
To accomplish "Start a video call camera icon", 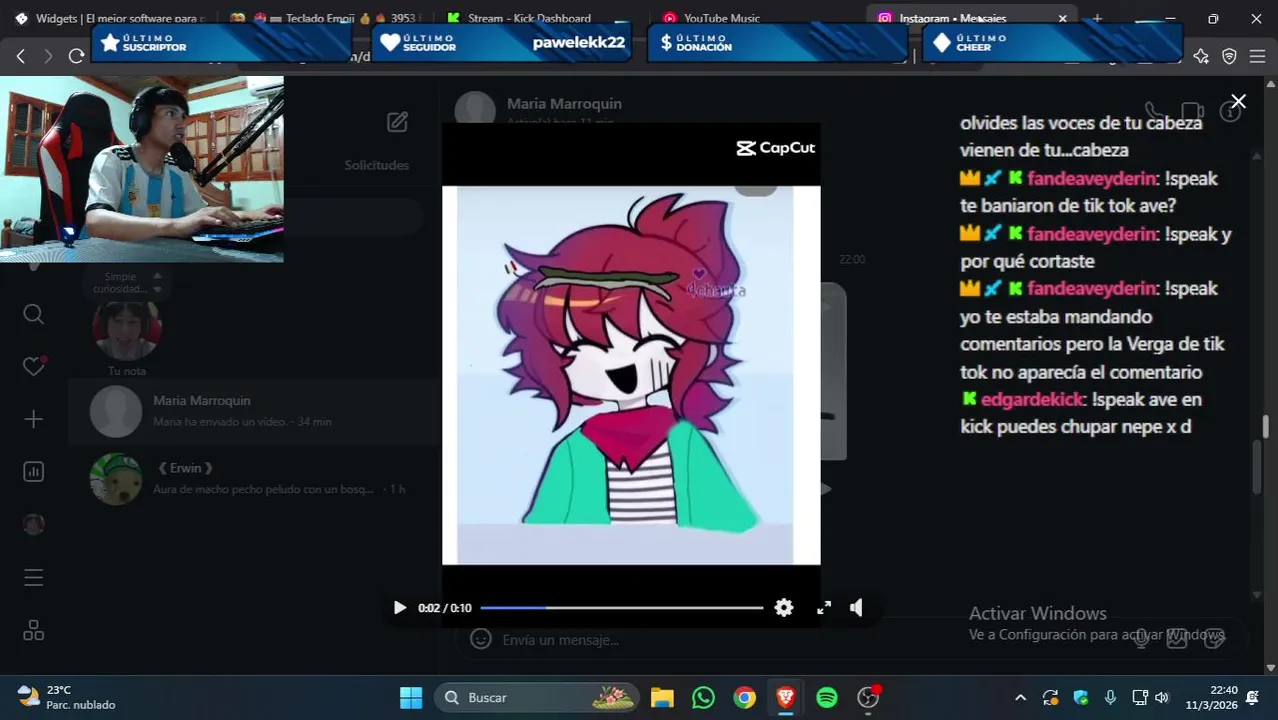I will point(1192,111).
